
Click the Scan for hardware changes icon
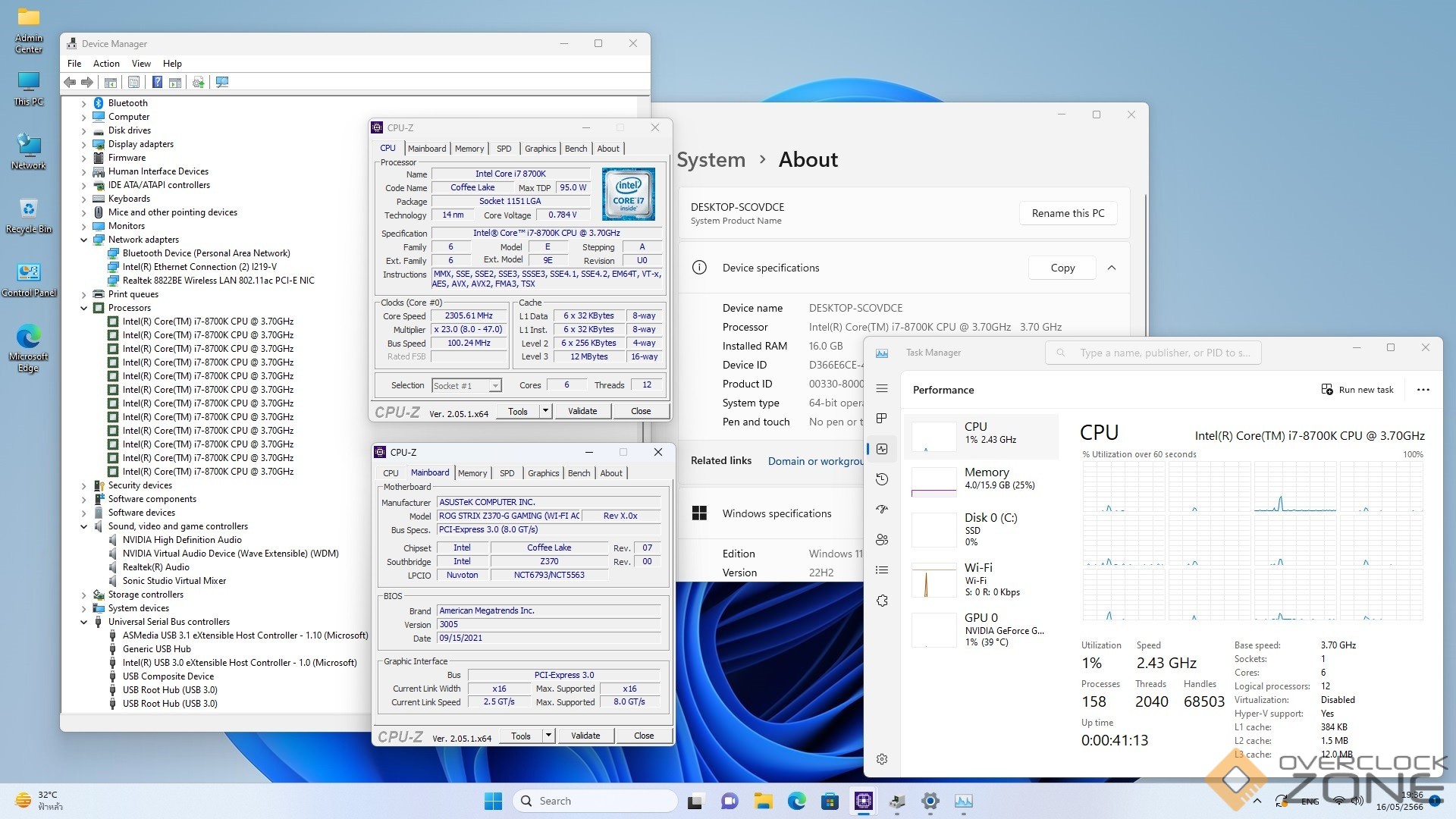coord(222,82)
